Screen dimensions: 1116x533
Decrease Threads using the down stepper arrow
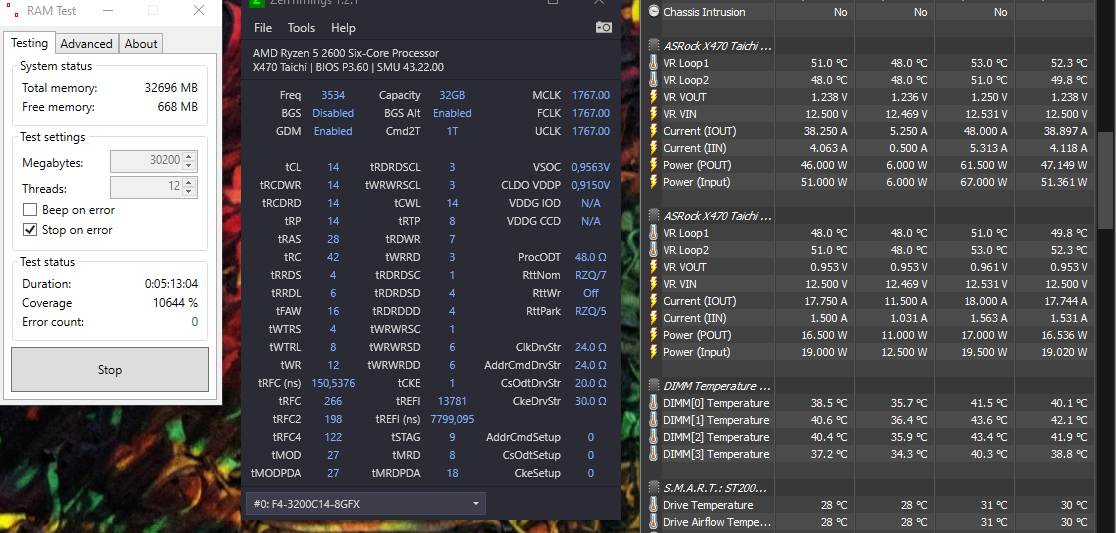pyautogui.click(x=189, y=193)
